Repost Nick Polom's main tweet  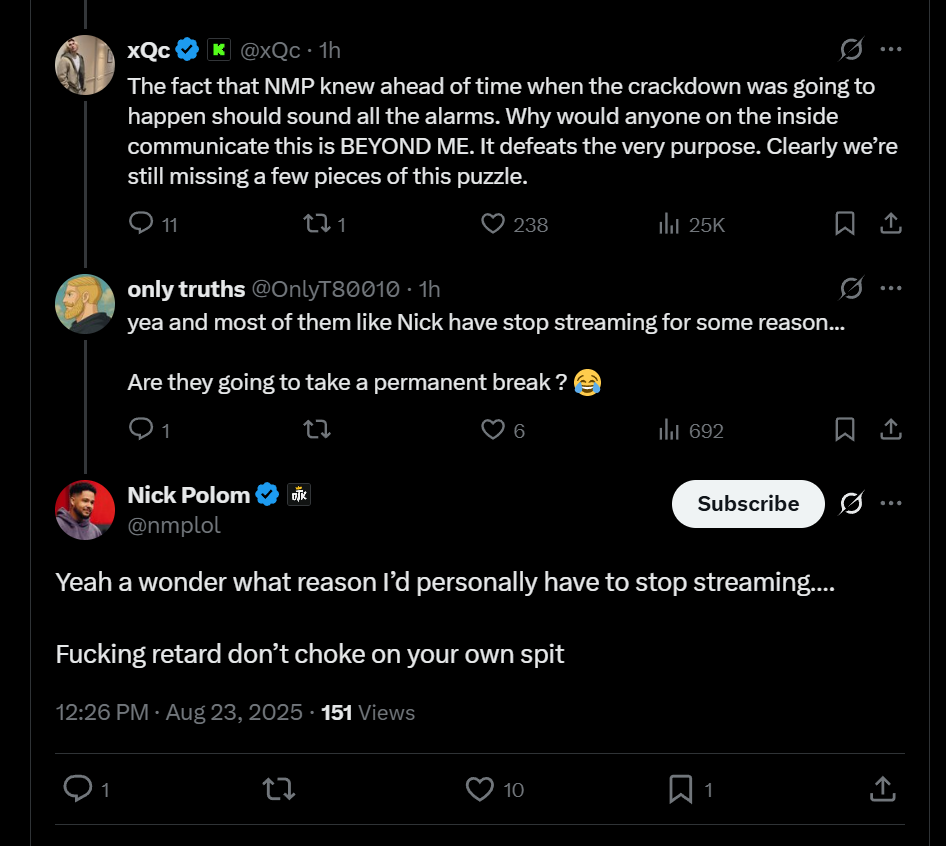pos(278,789)
